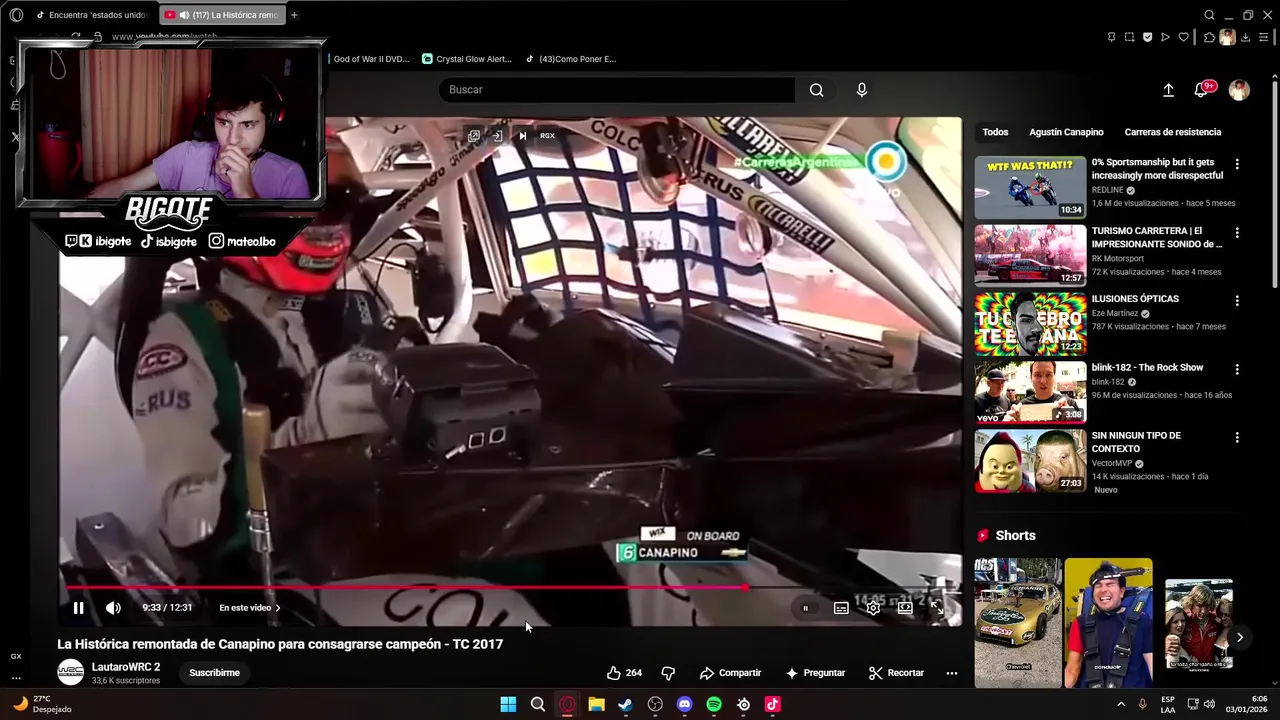This screenshot has height=720, width=1280.
Task: Toggle the autoplay switch in the player
Action: (805, 608)
